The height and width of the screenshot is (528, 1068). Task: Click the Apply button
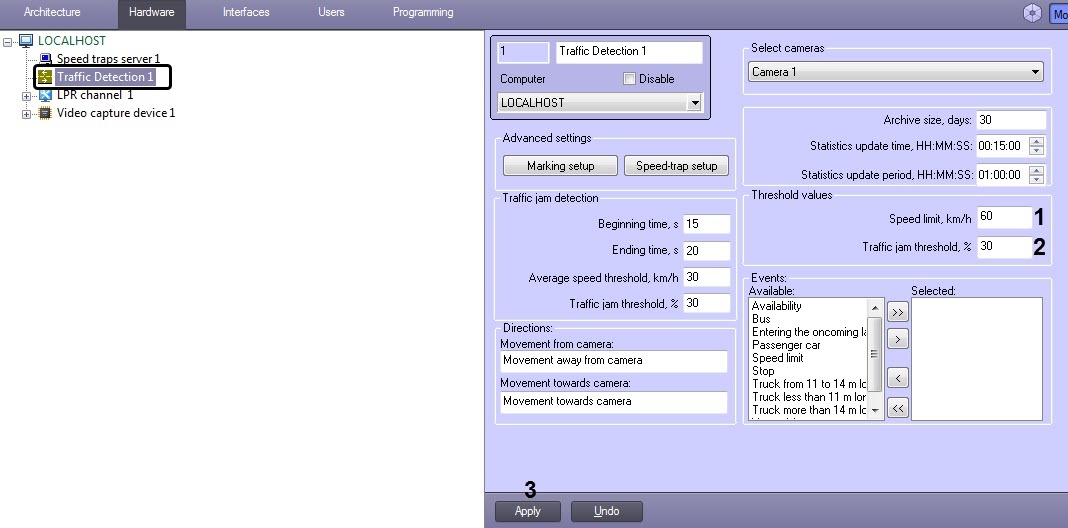pos(528,511)
